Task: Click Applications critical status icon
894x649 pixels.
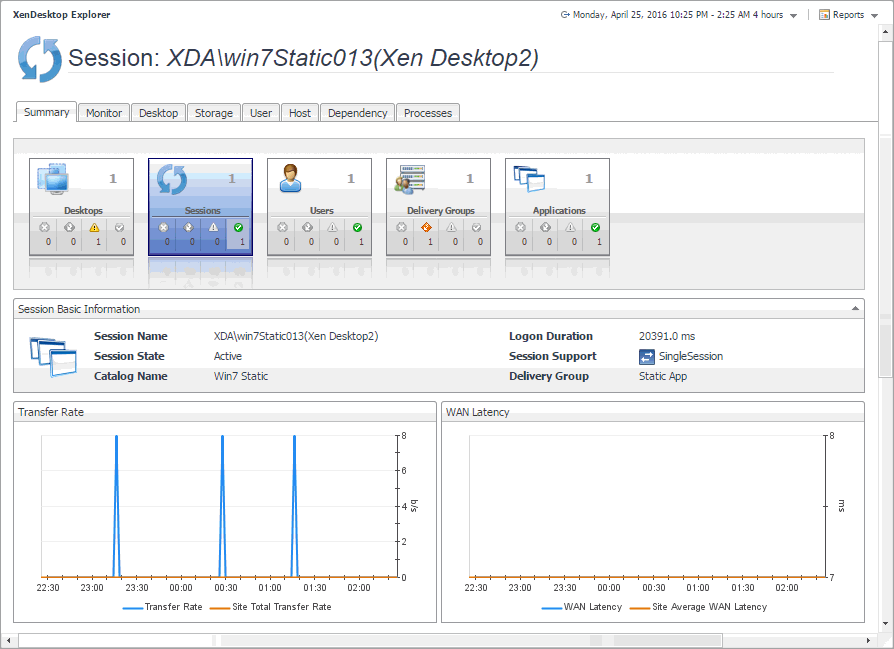Action: coord(546,228)
